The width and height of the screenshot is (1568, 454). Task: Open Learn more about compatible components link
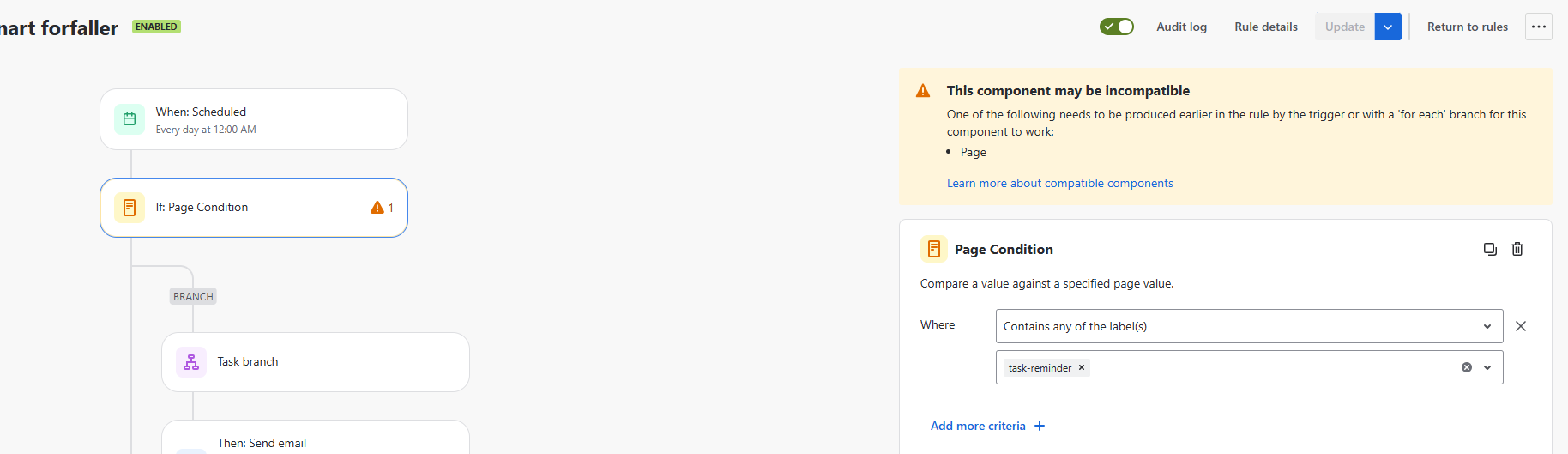1059,183
